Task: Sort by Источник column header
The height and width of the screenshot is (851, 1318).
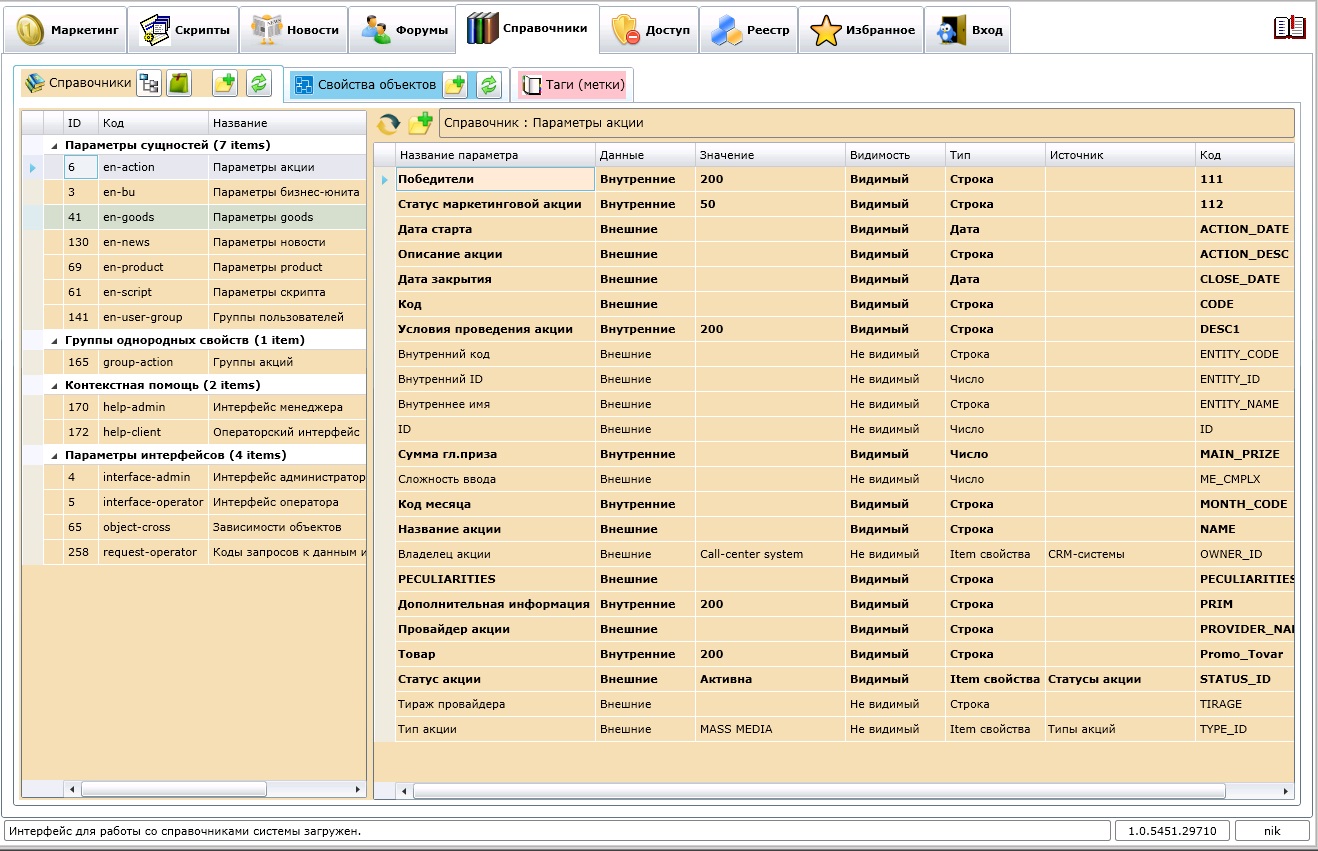Action: [1120, 155]
